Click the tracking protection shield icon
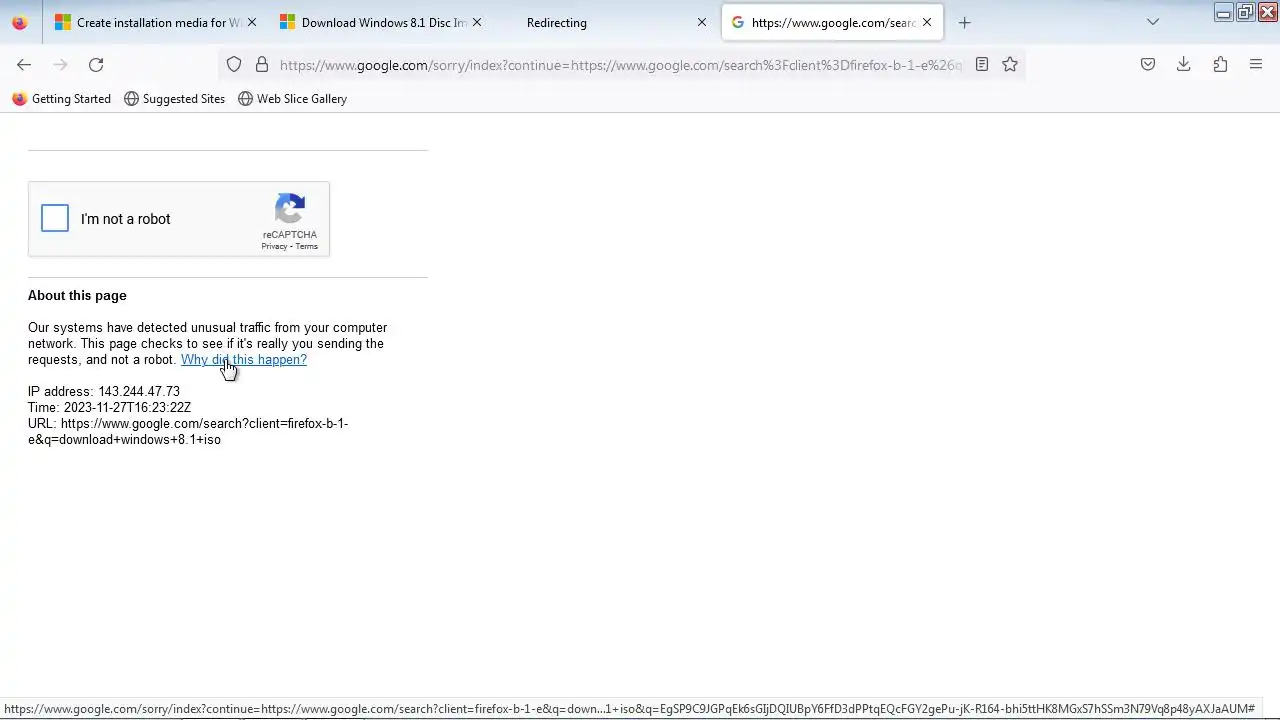Image resolution: width=1280 pixels, height=720 pixels. tap(234, 64)
